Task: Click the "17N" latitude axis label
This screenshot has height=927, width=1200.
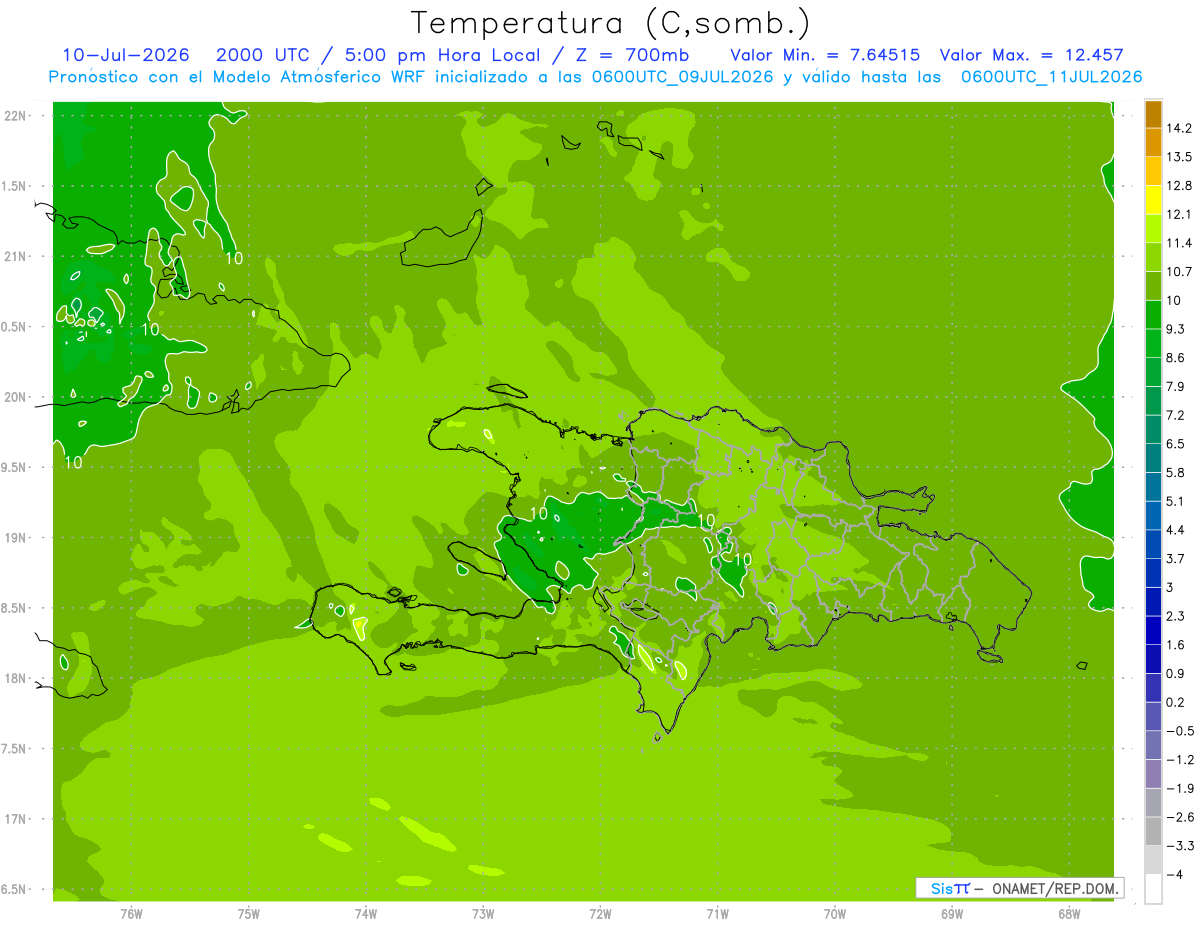Action: [15, 819]
